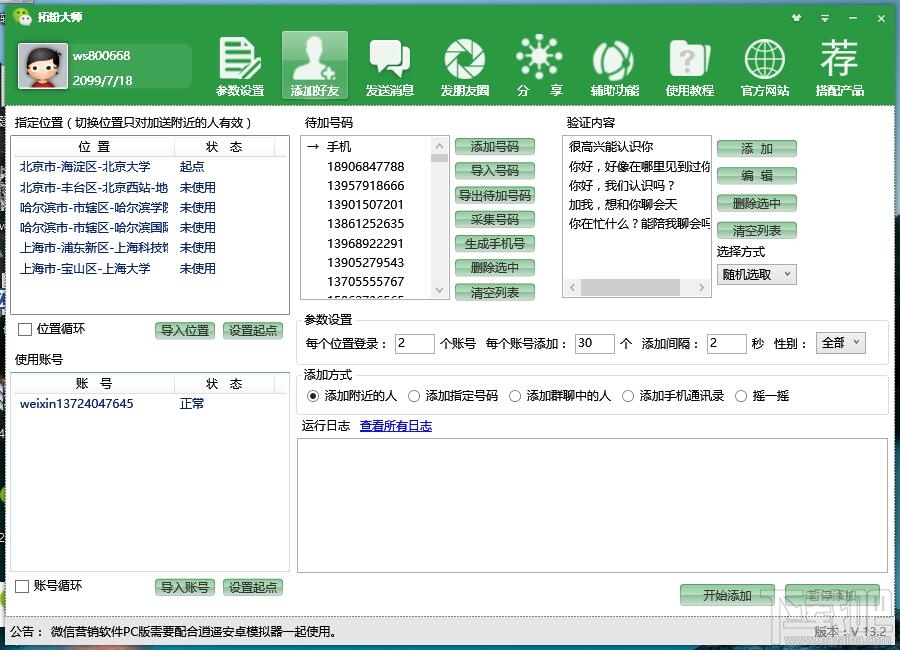Click the 每个位置登录 accounts input field

(415, 343)
